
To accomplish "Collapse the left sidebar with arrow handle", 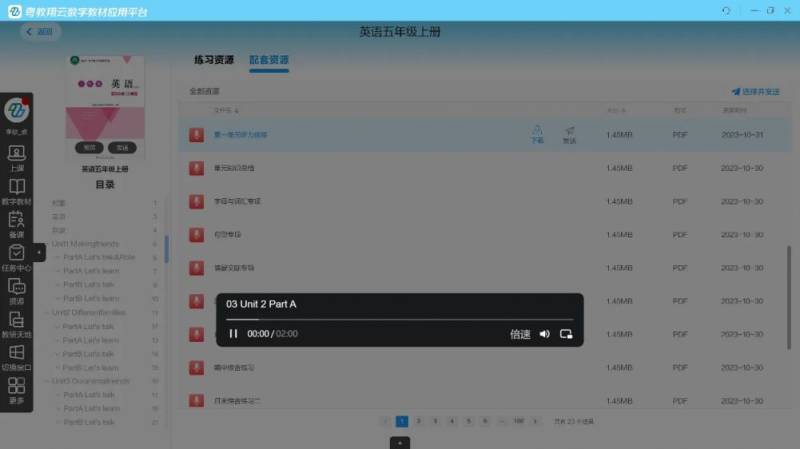I will point(39,252).
